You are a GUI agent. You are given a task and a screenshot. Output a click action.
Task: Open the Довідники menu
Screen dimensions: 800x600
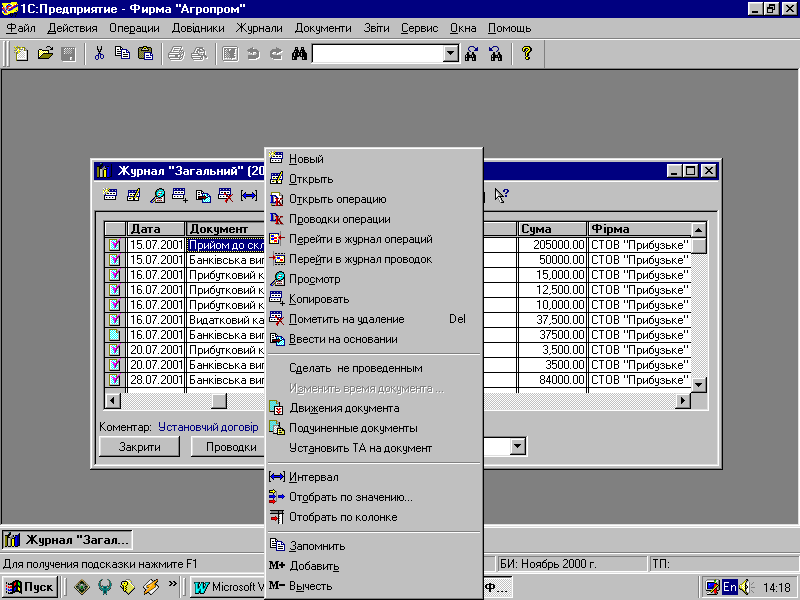pos(198,28)
